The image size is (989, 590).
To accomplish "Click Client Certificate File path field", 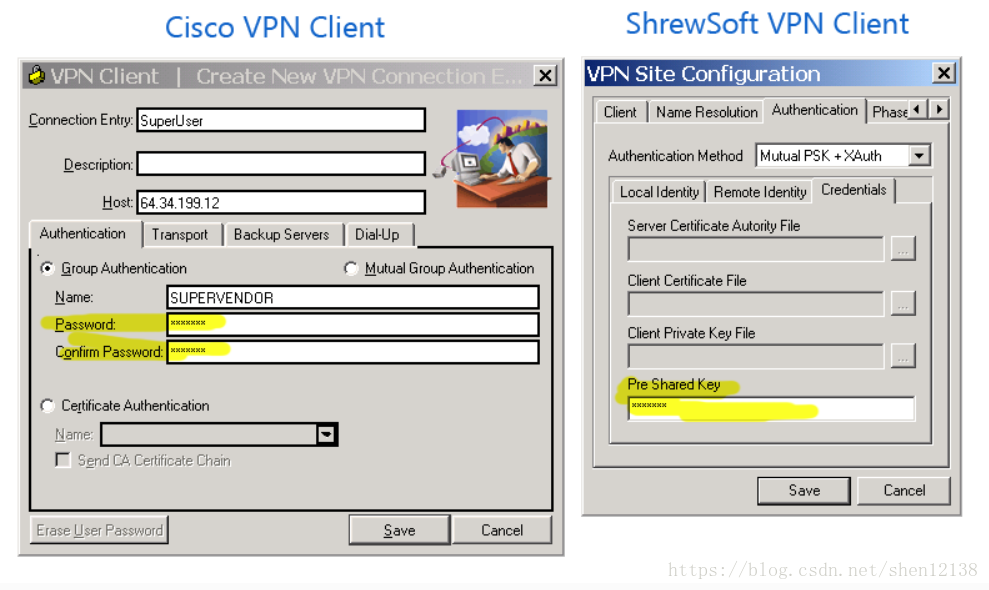I will tap(756, 304).
